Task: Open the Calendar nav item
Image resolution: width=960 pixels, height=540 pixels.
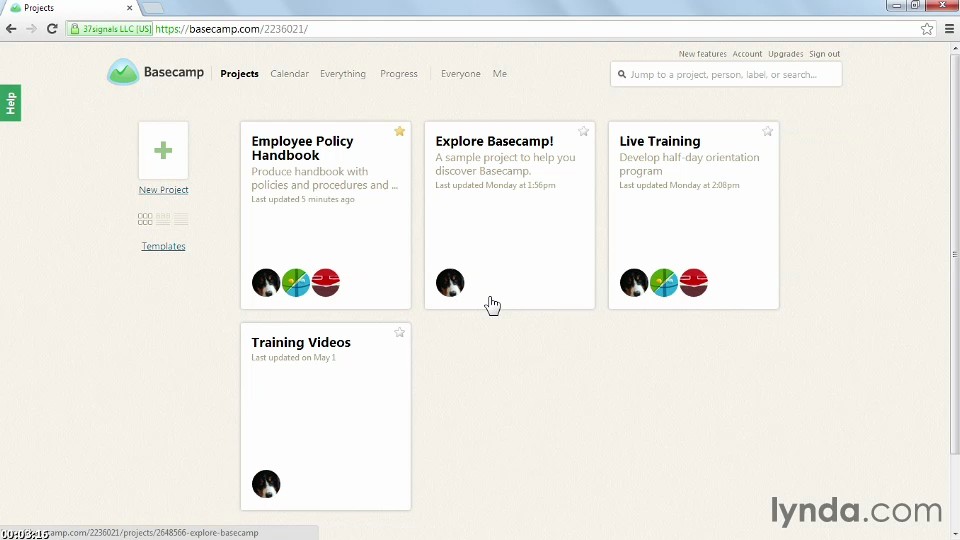Action: click(x=290, y=73)
